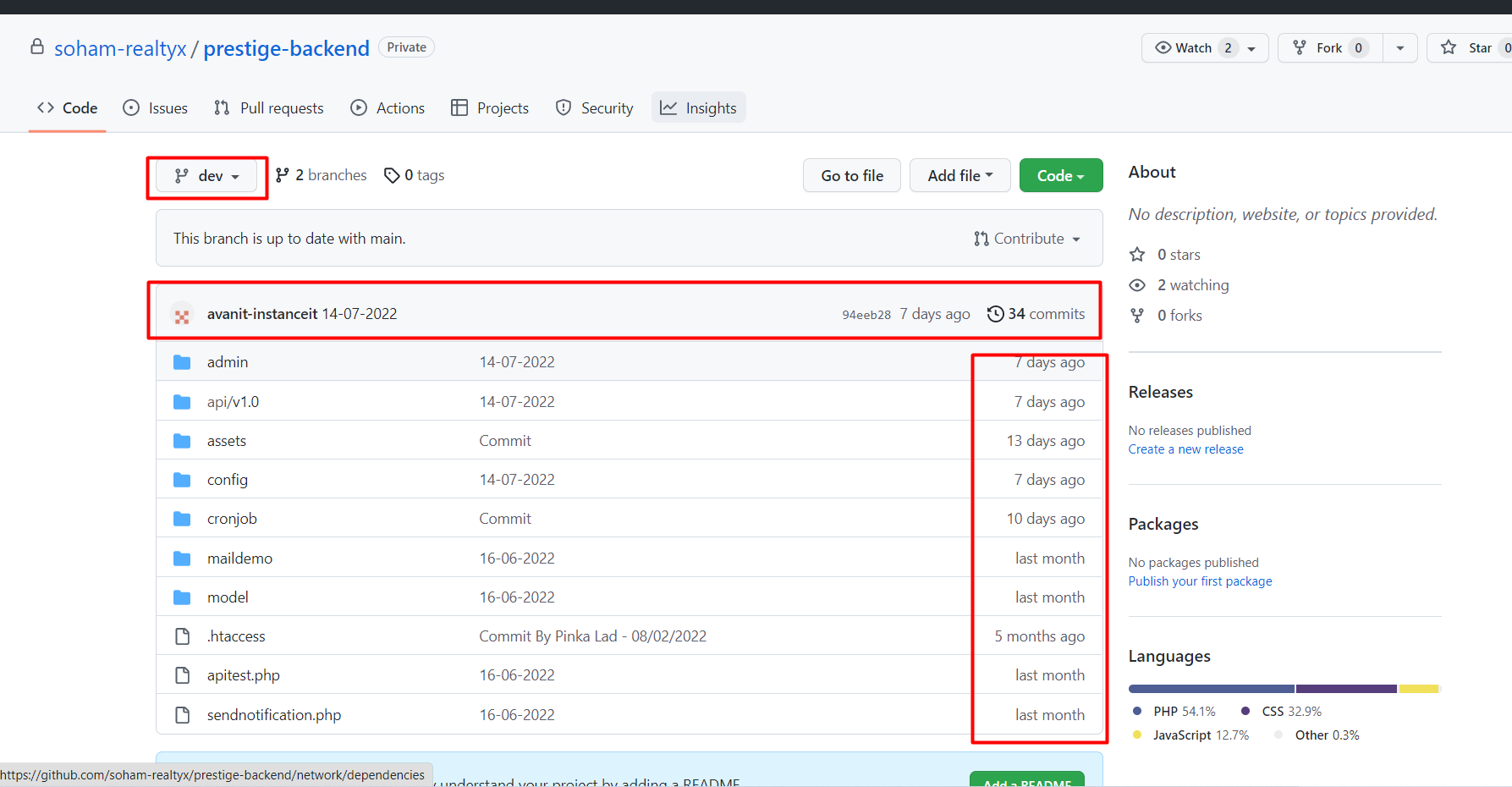Open the apitest.php file
The width and height of the screenshot is (1512, 787).
tap(244, 675)
